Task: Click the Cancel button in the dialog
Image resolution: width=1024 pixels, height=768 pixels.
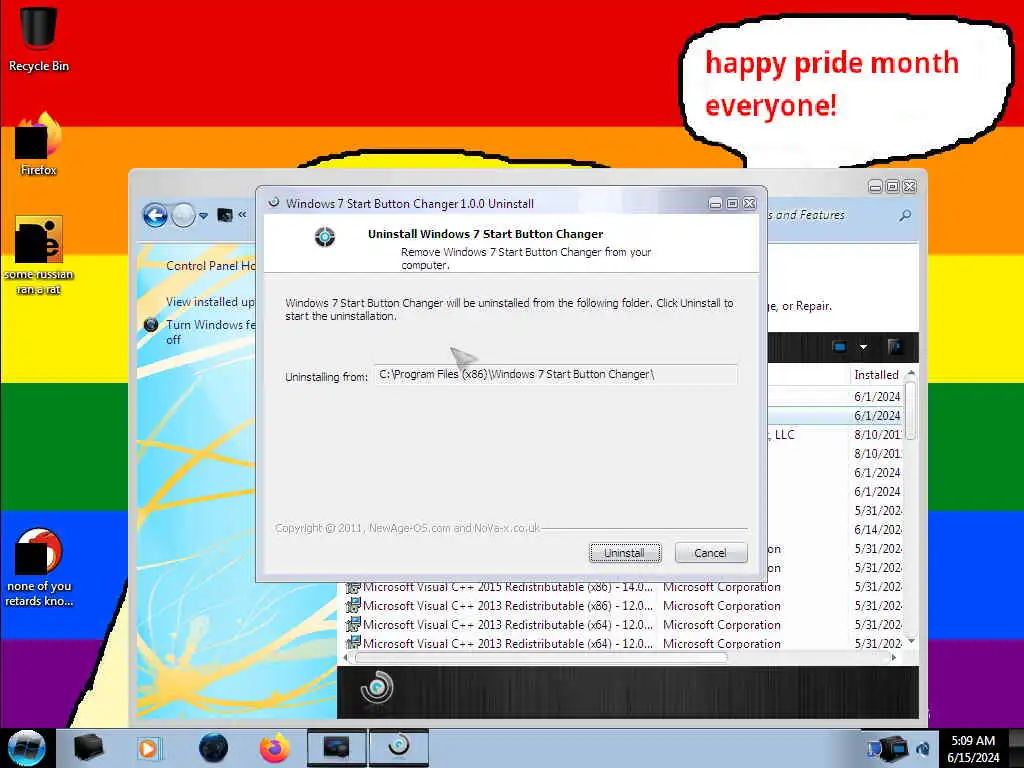Action: [711, 552]
